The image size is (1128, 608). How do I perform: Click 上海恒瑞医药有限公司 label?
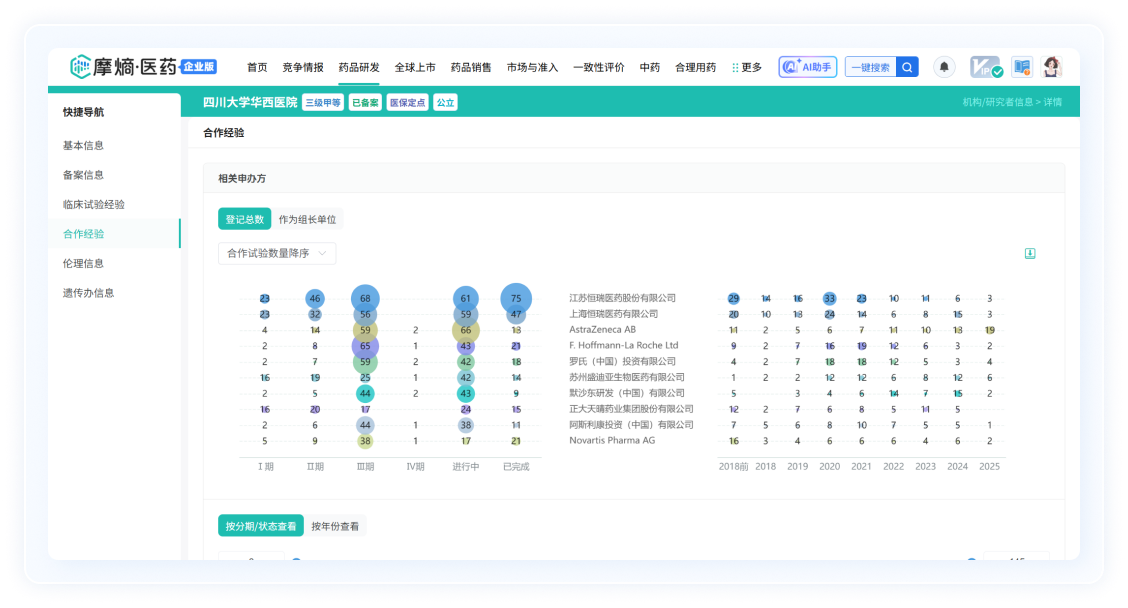click(x=614, y=314)
